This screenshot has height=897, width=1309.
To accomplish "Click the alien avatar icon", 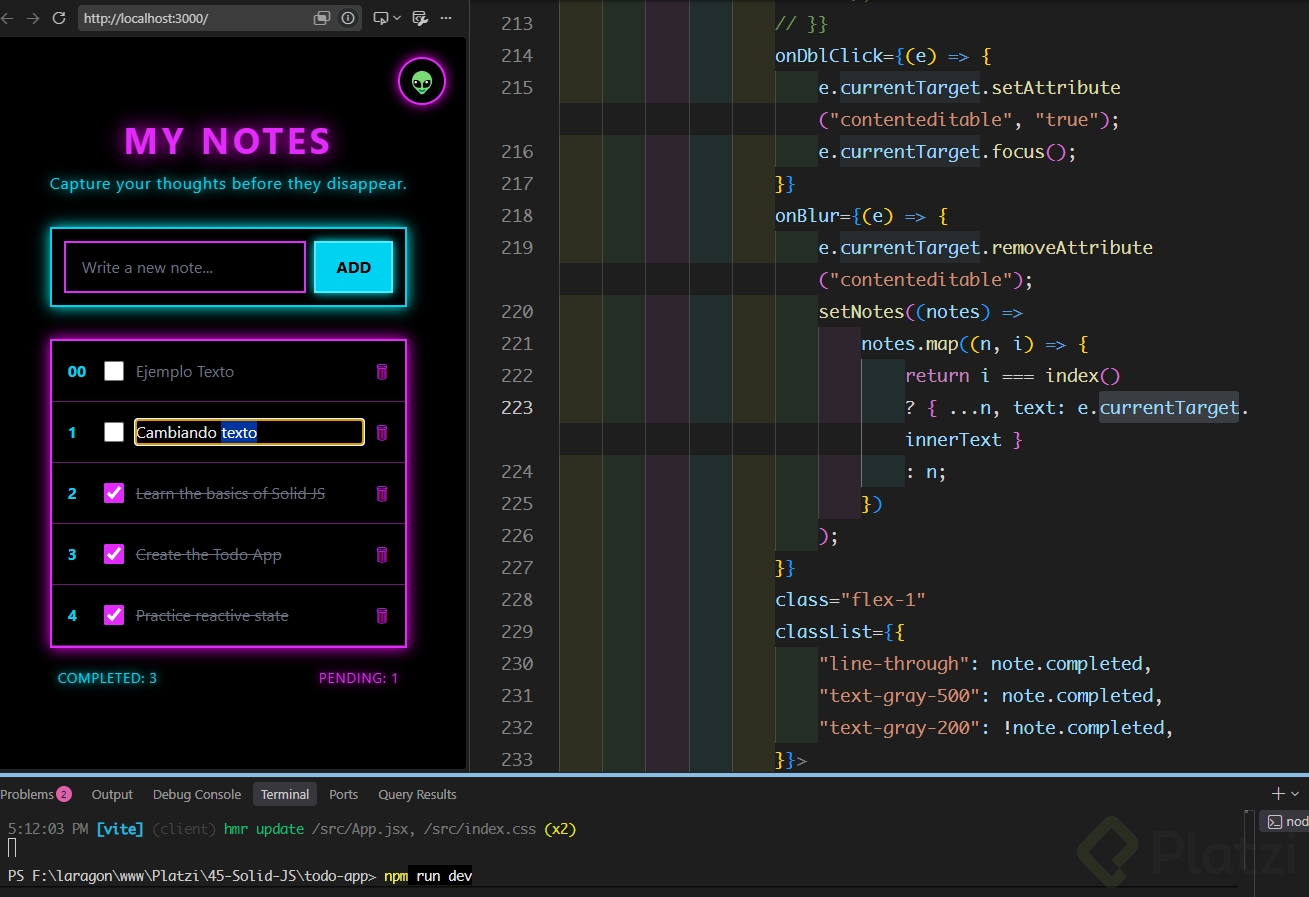I will pyautogui.click(x=422, y=82).
